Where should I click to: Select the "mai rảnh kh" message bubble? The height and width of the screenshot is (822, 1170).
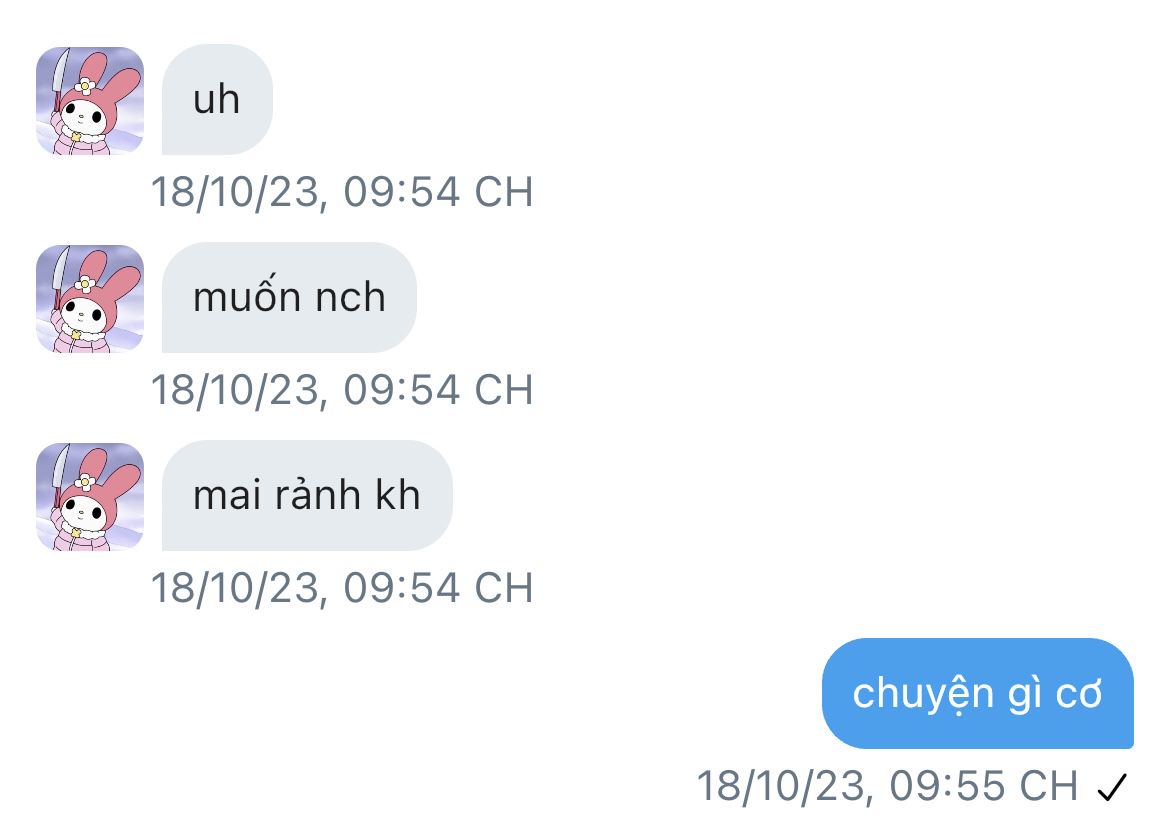[x=307, y=495]
